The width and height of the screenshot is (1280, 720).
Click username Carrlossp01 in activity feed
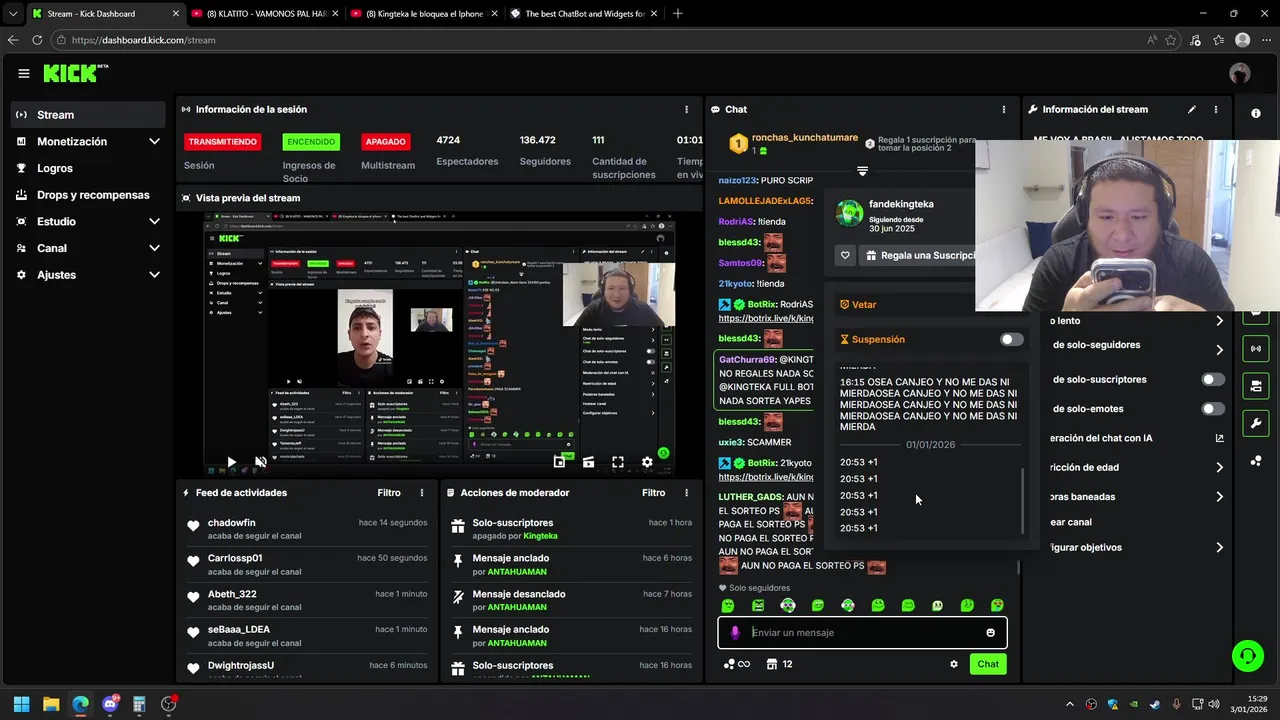click(235, 558)
